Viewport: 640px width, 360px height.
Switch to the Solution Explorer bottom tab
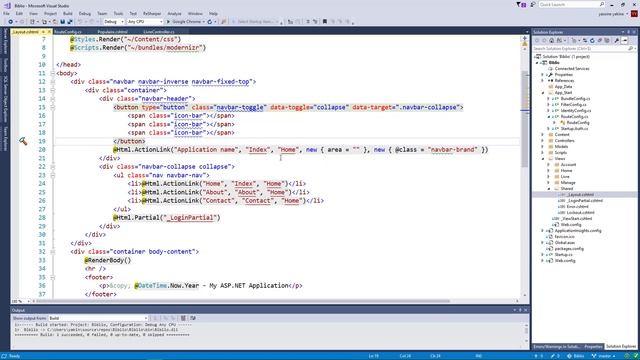620,347
